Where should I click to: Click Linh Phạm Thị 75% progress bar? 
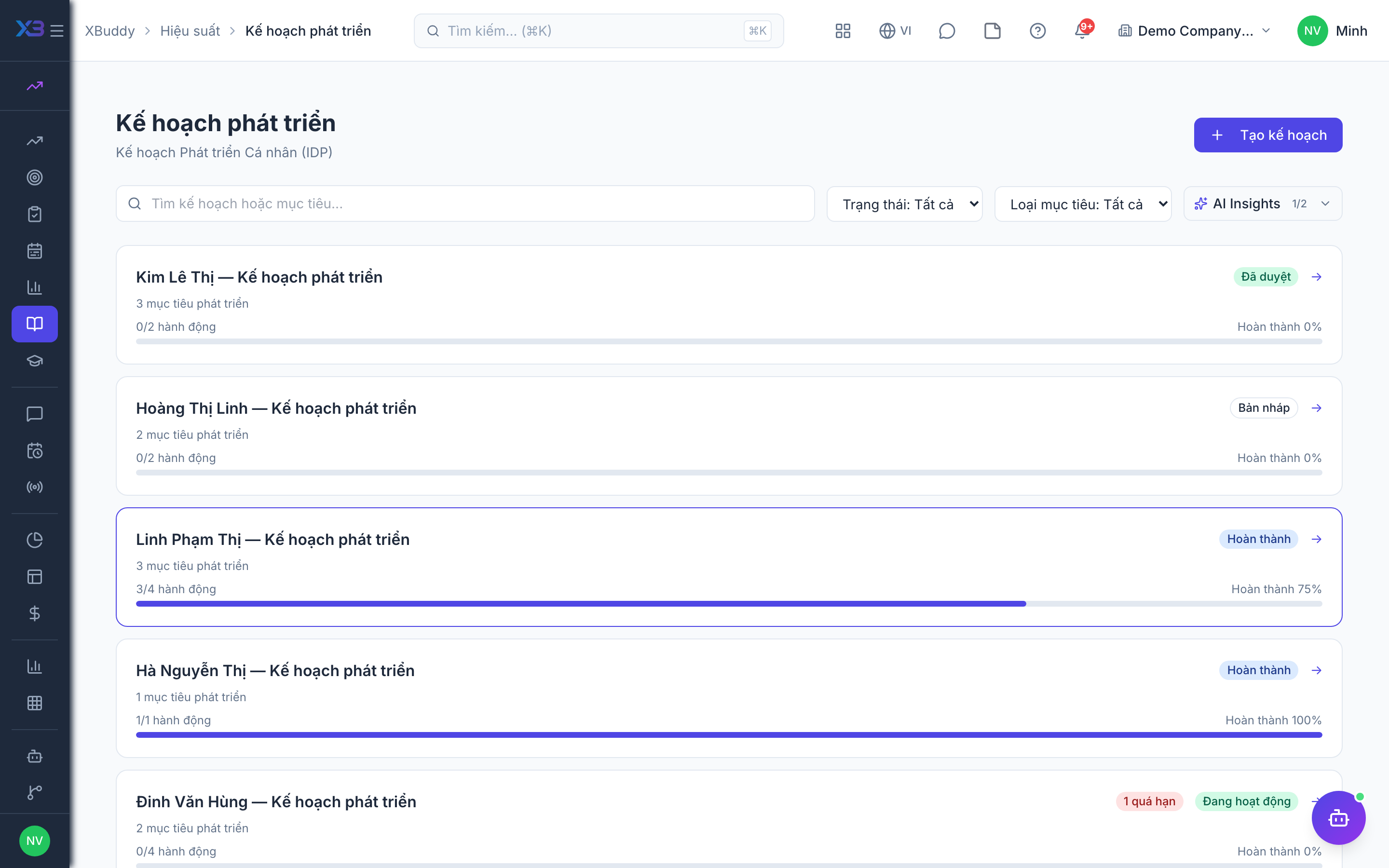click(729, 603)
